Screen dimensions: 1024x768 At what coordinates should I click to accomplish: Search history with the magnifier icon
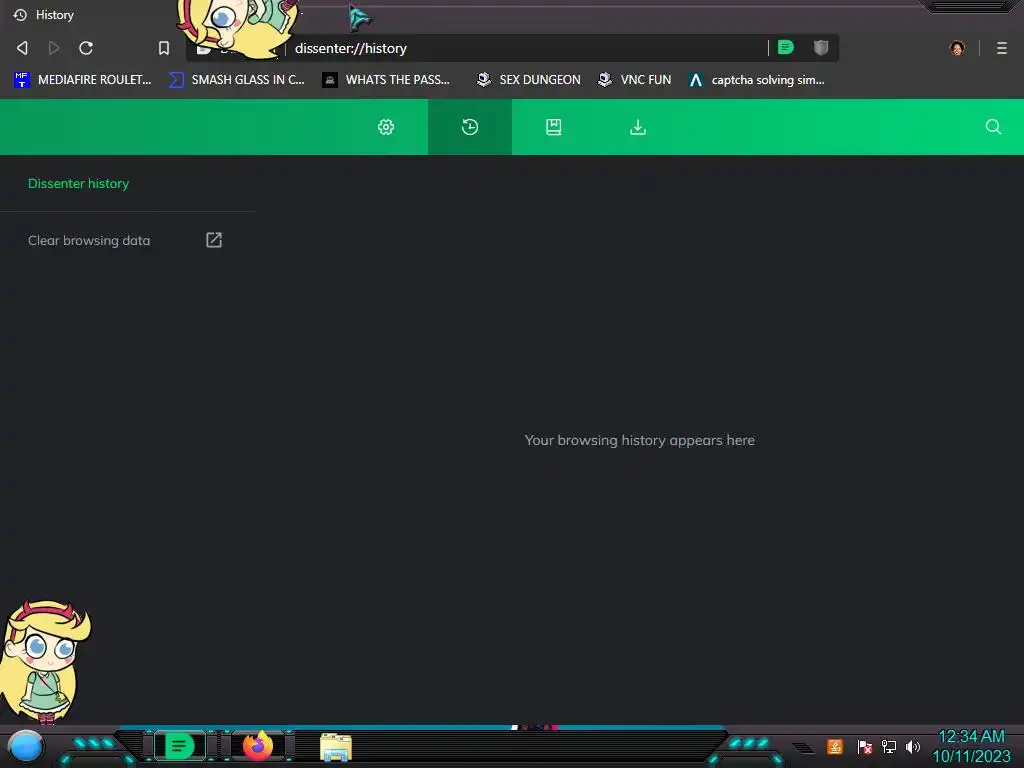tap(993, 127)
